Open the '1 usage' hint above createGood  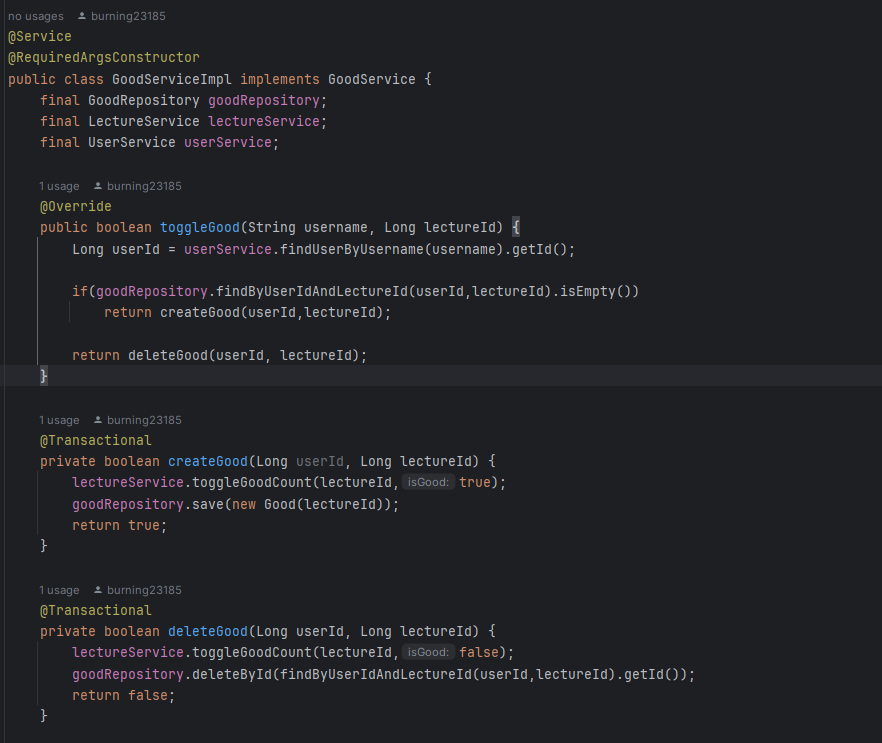(x=59, y=420)
